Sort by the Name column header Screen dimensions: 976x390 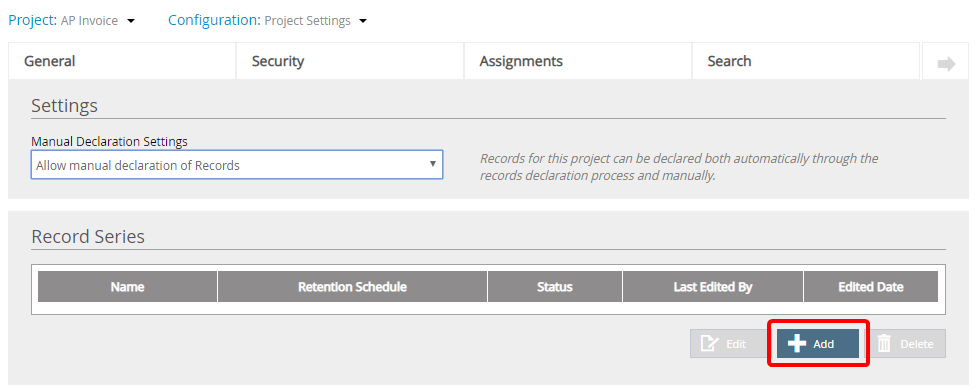pyautogui.click(x=128, y=287)
